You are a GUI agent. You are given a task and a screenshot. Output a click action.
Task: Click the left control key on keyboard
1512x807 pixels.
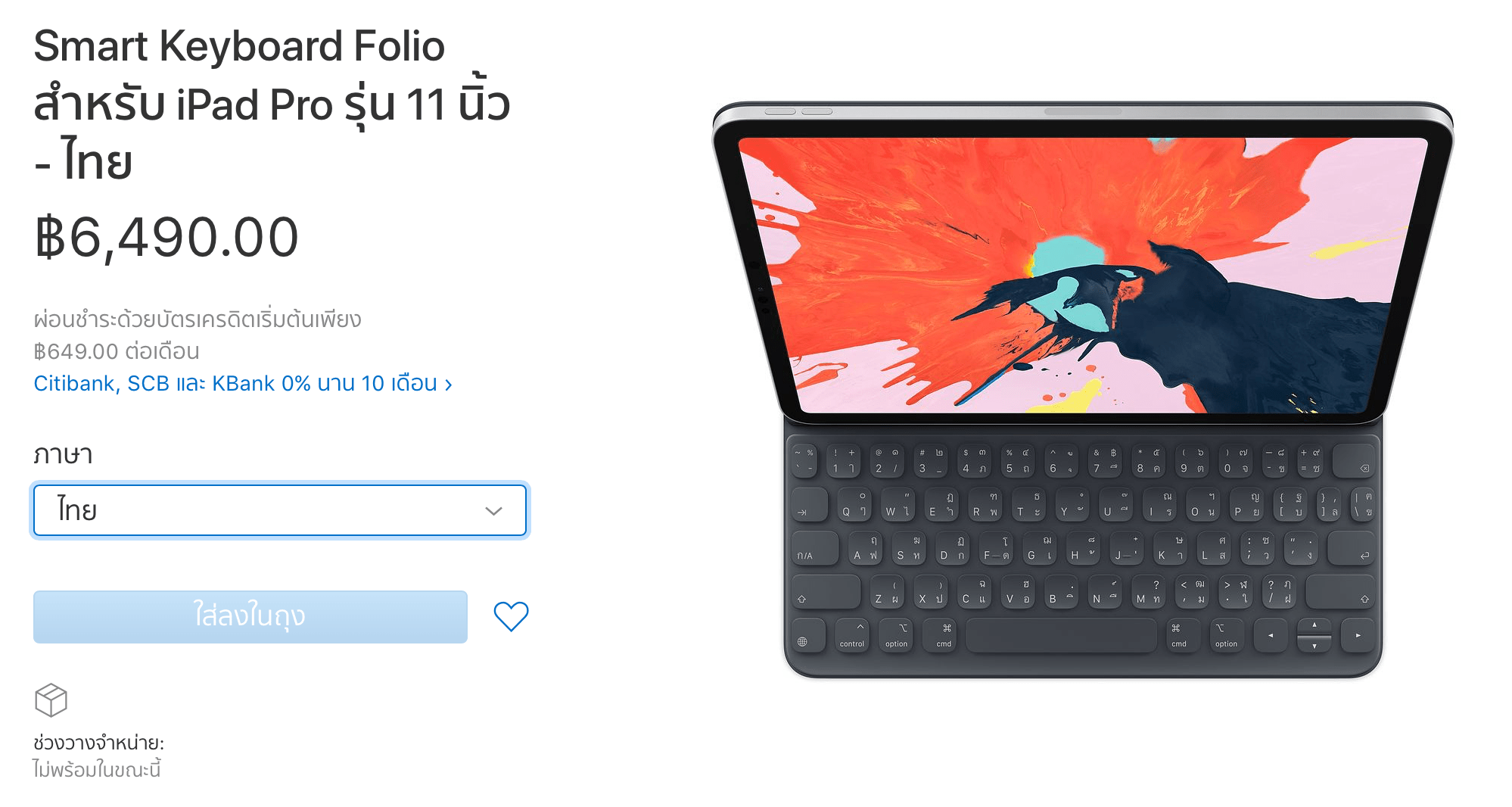click(852, 636)
